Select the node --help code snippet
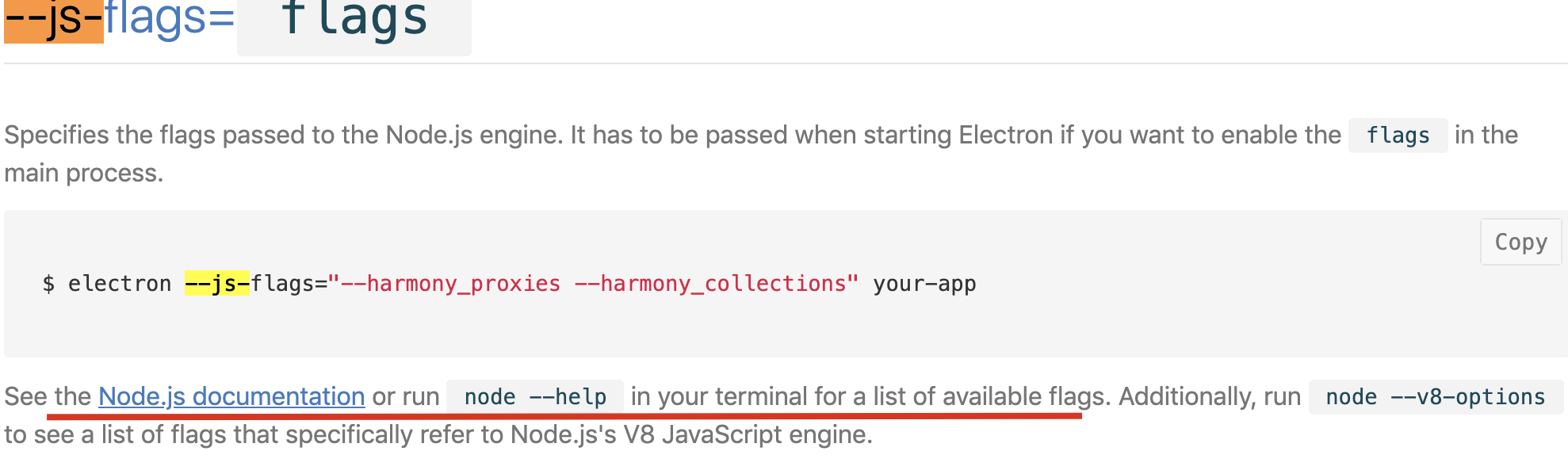Viewport: 1568px width, 474px height. click(534, 396)
